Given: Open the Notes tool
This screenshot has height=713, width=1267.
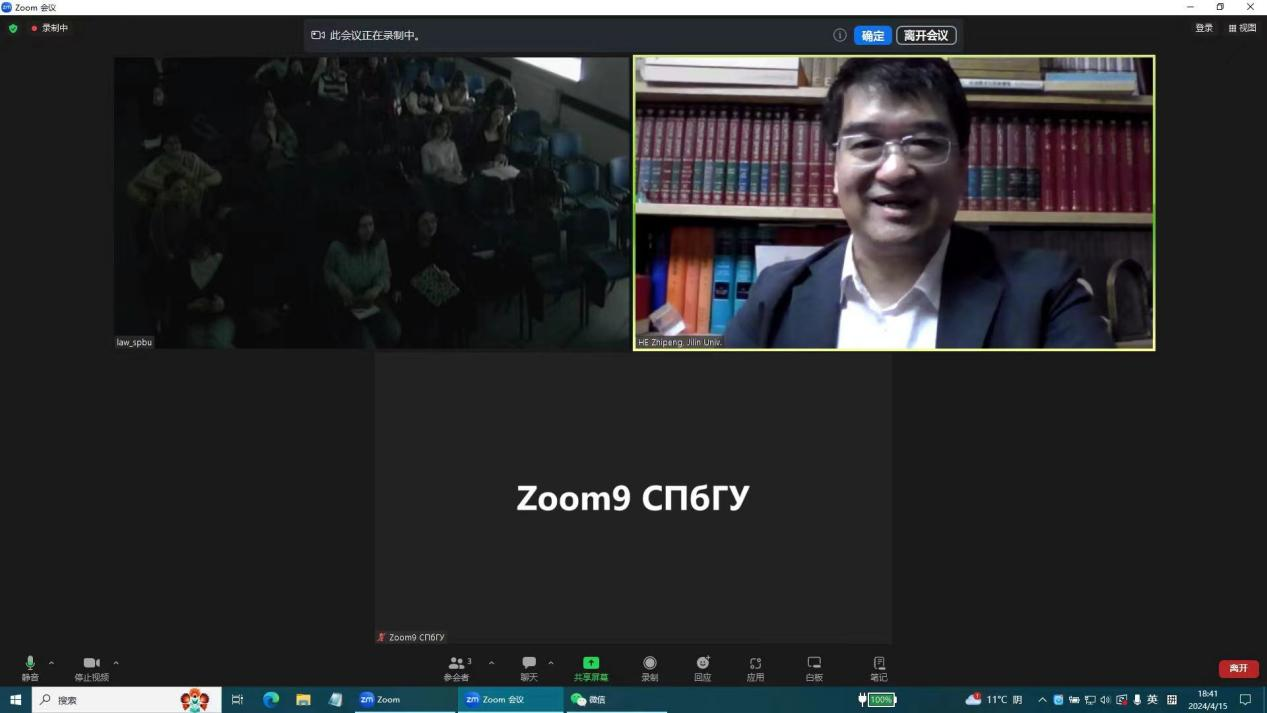Looking at the screenshot, I should (x=879, y=667).
